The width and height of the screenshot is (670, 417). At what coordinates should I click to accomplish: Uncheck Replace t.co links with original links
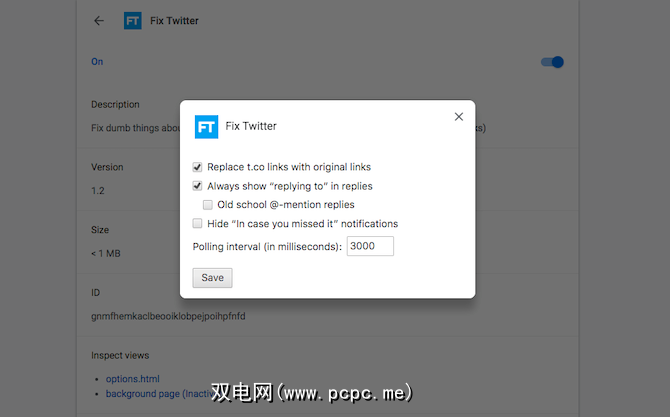click(197, 167)
